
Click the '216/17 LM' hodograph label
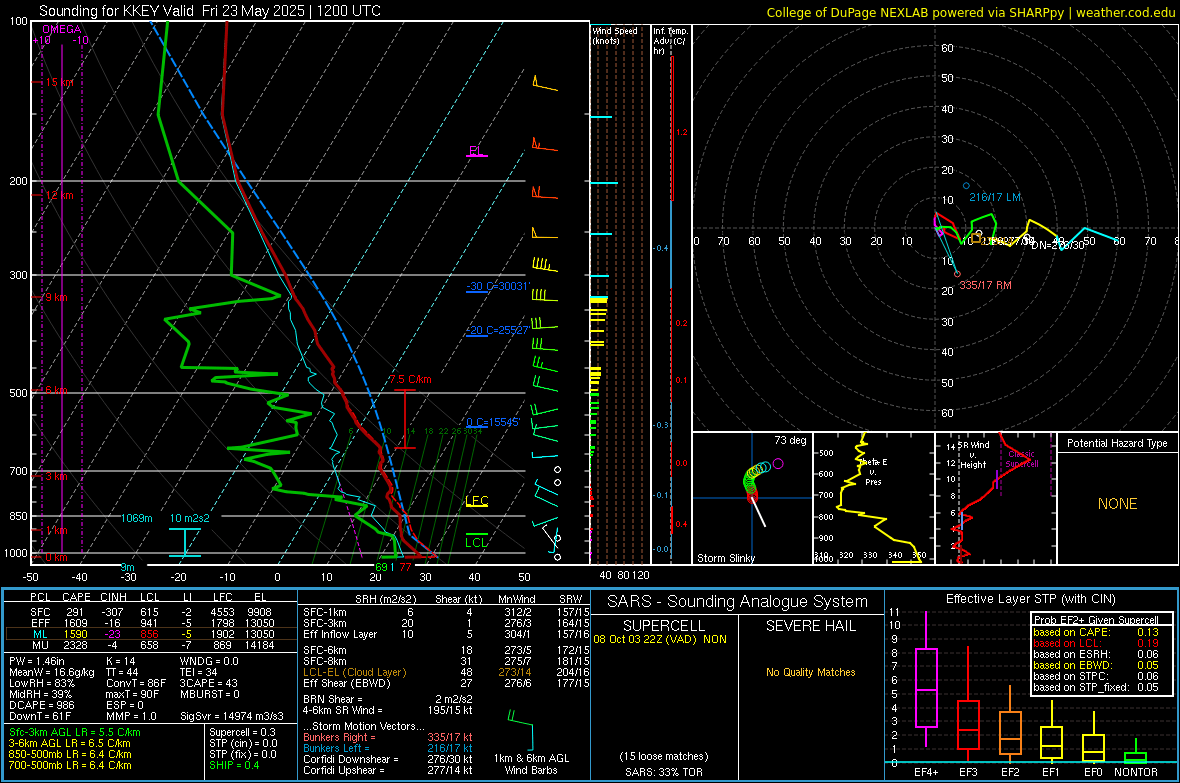click(995, 197)
